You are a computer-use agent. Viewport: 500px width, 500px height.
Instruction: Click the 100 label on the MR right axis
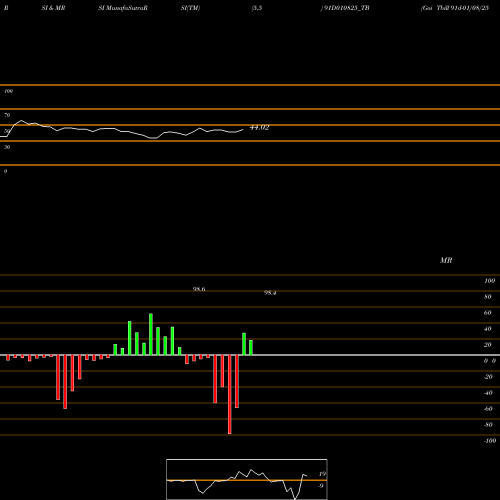489,281
